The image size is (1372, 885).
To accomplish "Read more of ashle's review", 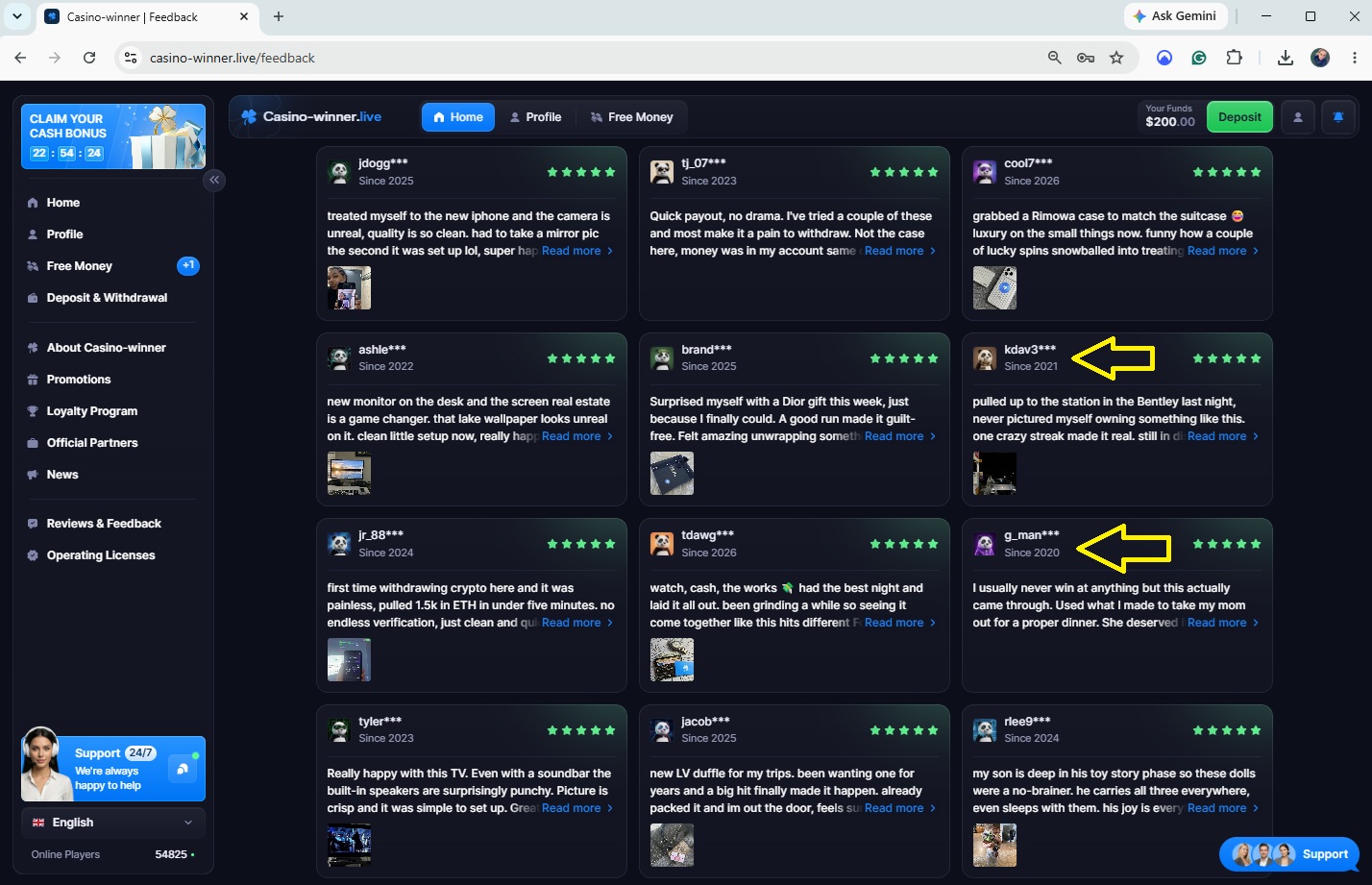I will pos(577,436).
